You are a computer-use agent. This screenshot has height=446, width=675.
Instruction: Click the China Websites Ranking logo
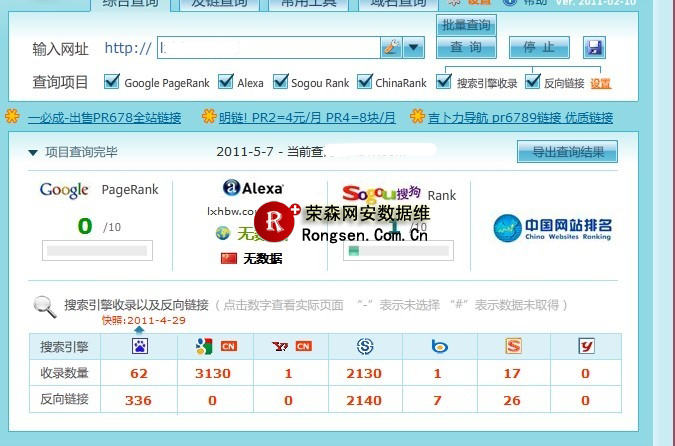coord(552,229)
